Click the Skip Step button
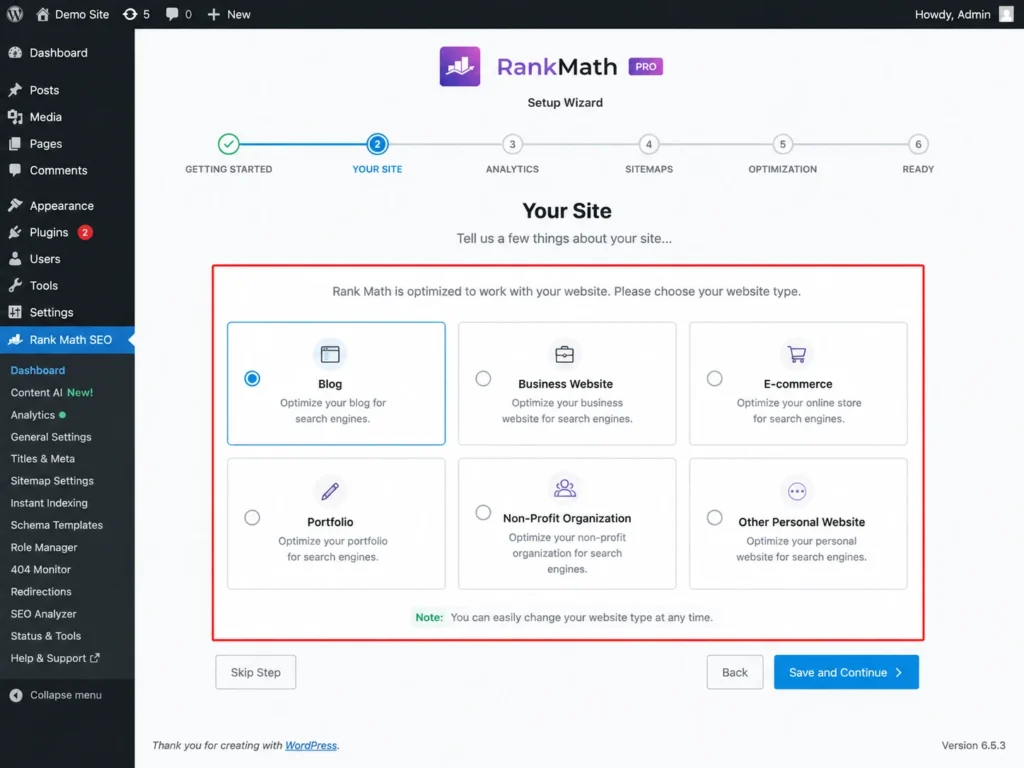The image size is (1024, 768). (x=255, y=672)
